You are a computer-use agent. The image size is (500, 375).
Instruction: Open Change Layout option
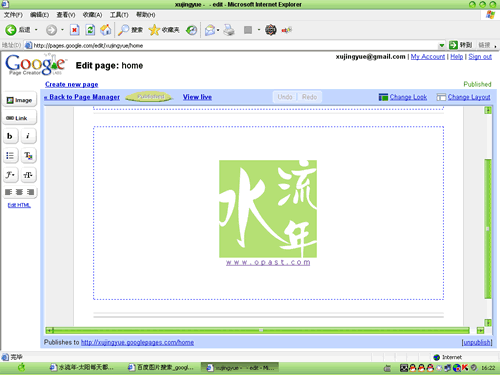pyautogui.click(x=463, y=97)
